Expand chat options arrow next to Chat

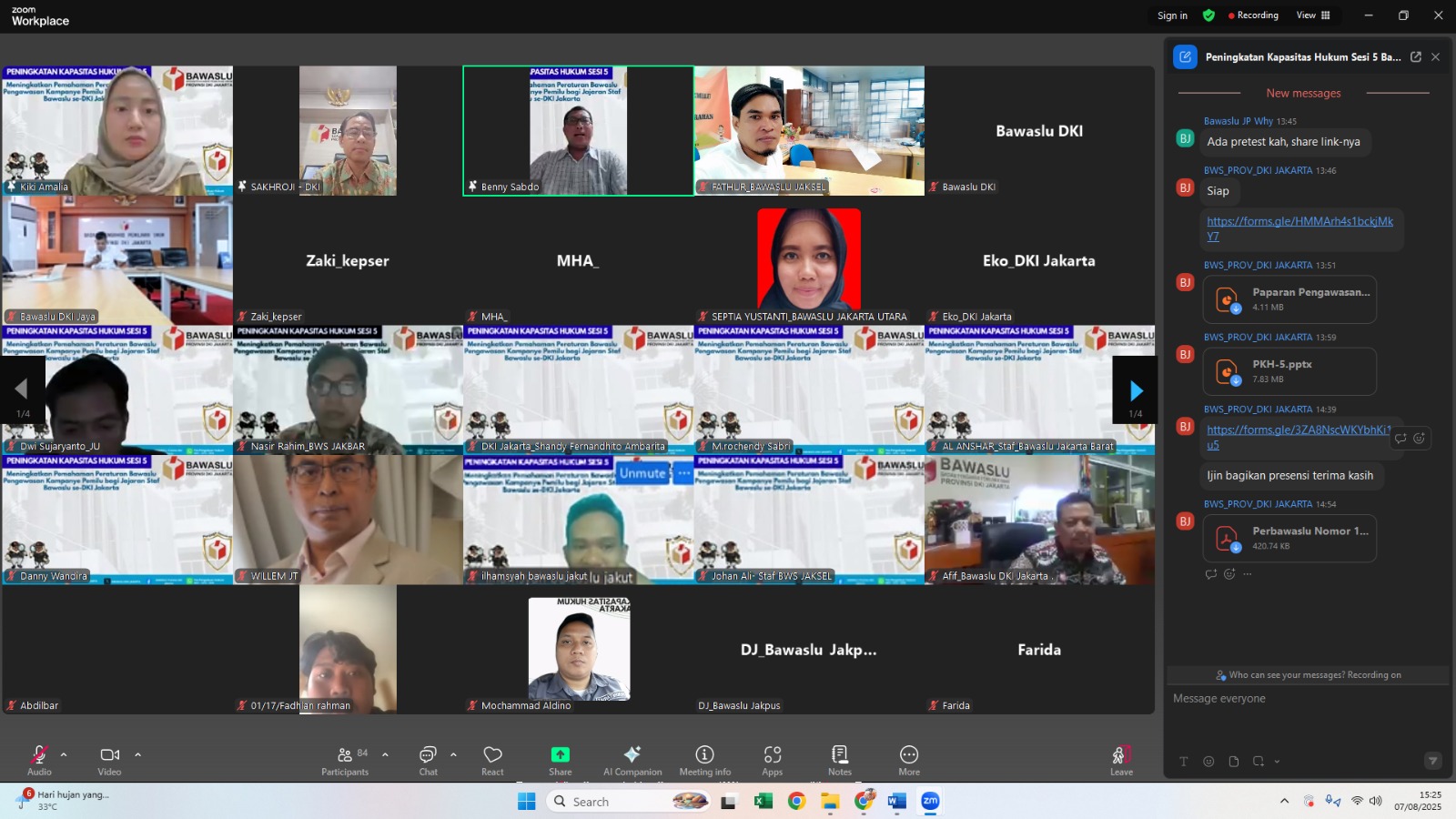[453, 754]
